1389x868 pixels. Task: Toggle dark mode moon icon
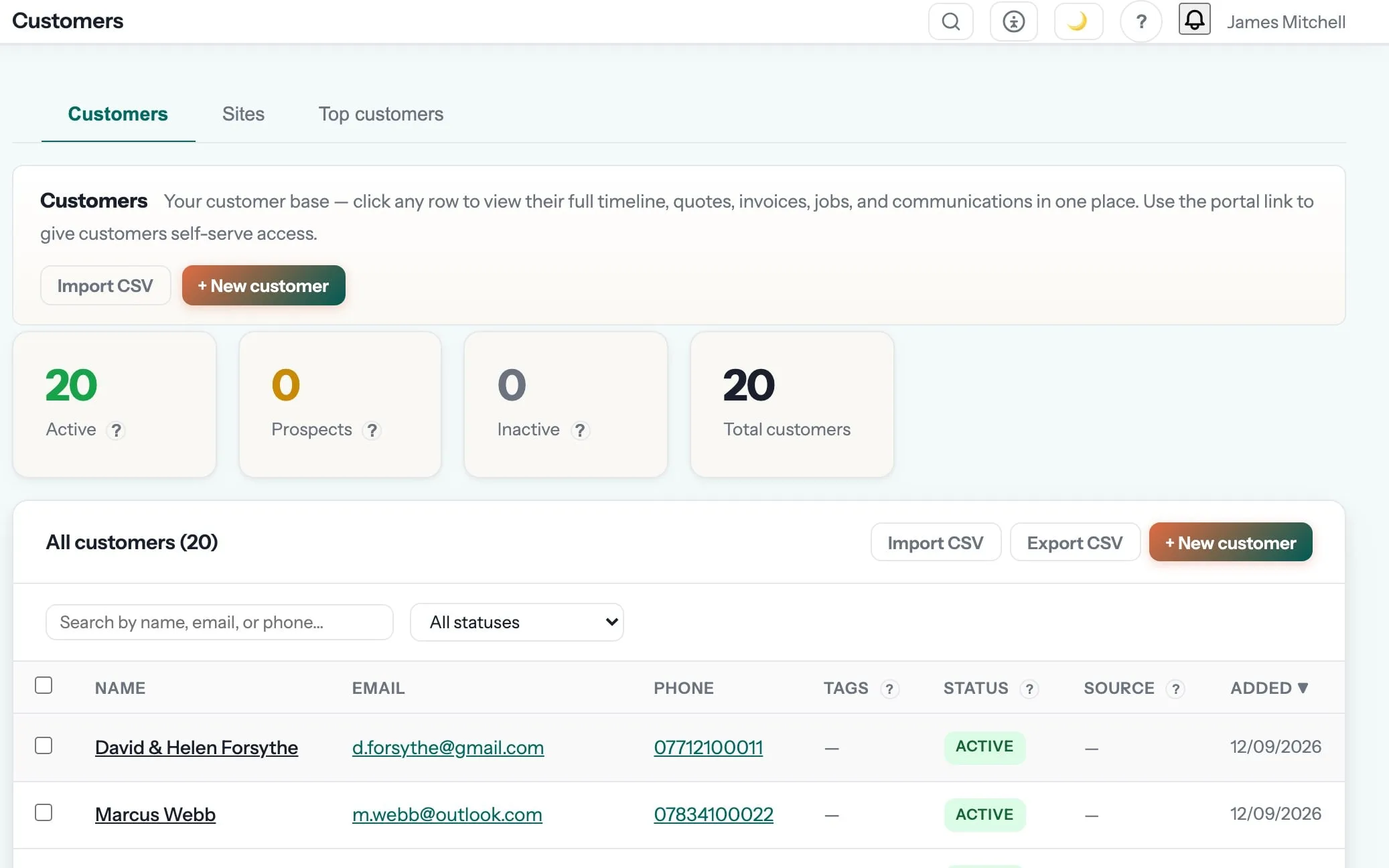[1078, 21]
